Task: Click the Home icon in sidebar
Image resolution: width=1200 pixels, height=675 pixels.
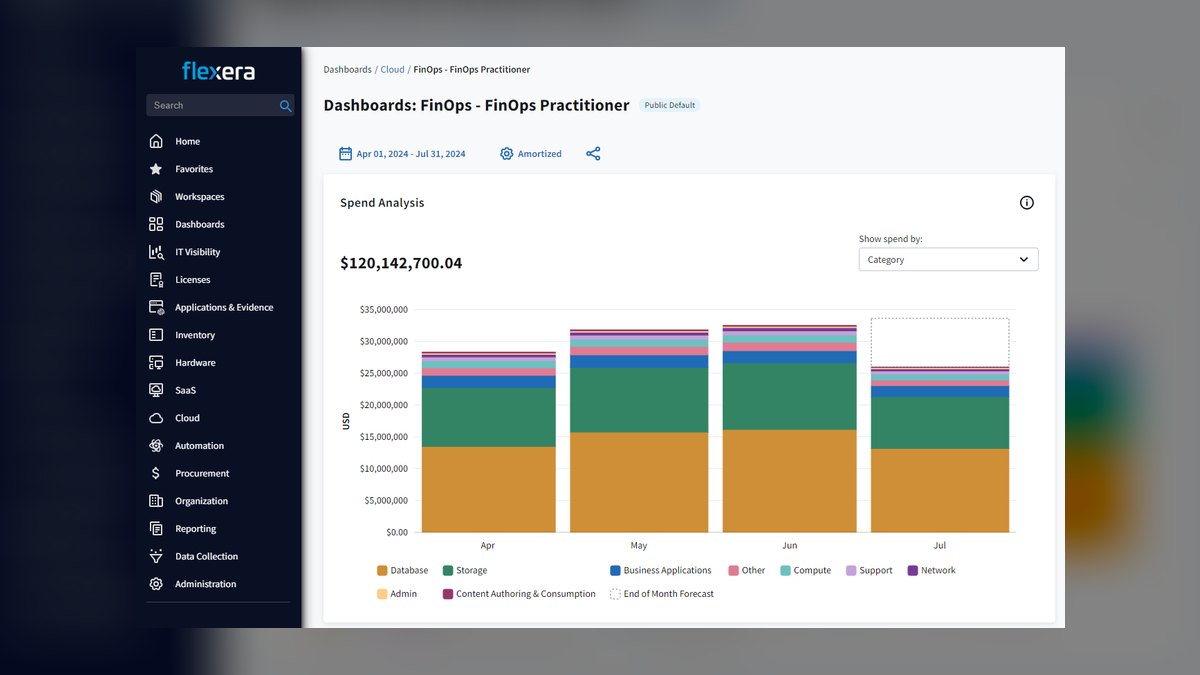Action: coord(156,141)
